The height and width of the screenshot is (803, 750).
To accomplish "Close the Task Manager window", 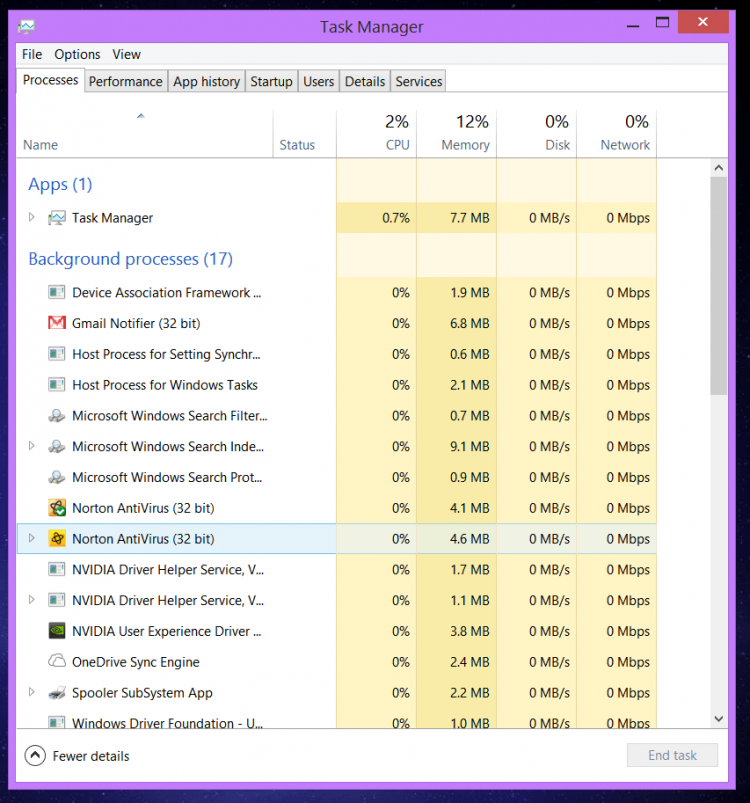I will click(703, 22).
